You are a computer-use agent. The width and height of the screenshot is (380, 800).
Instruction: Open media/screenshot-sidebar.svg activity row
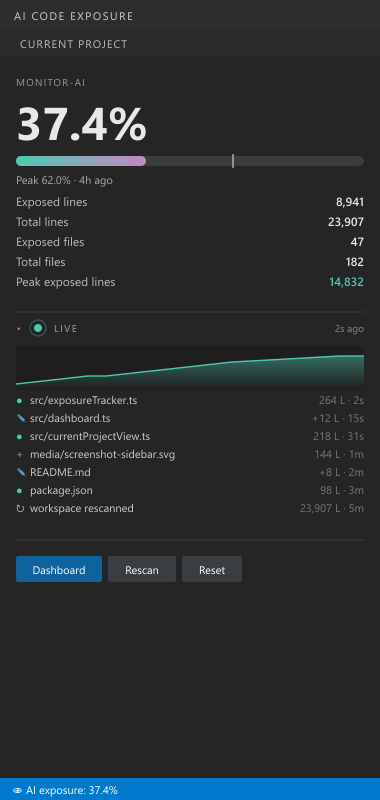190,455
